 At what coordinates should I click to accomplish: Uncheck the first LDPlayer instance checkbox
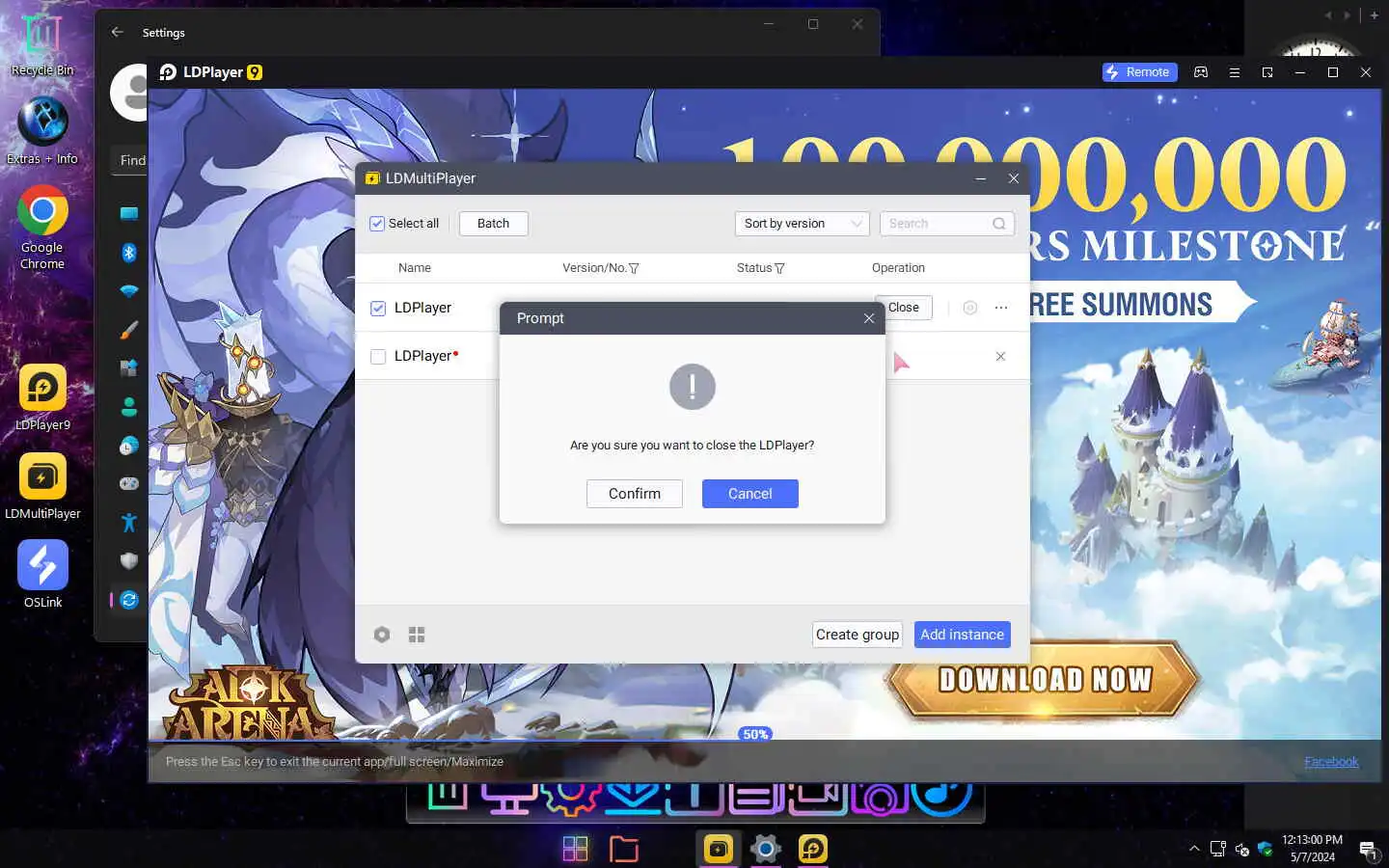[x=378, y=308]
